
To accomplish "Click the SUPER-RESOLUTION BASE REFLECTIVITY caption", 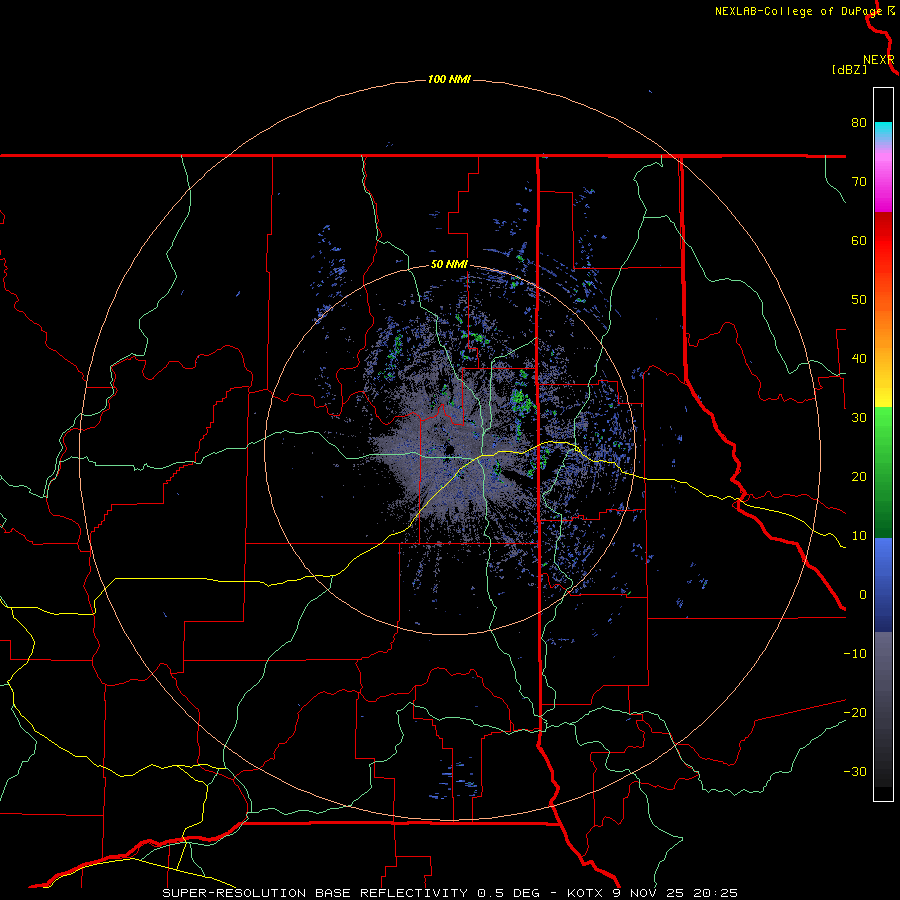I will click(x=315, y=893).
